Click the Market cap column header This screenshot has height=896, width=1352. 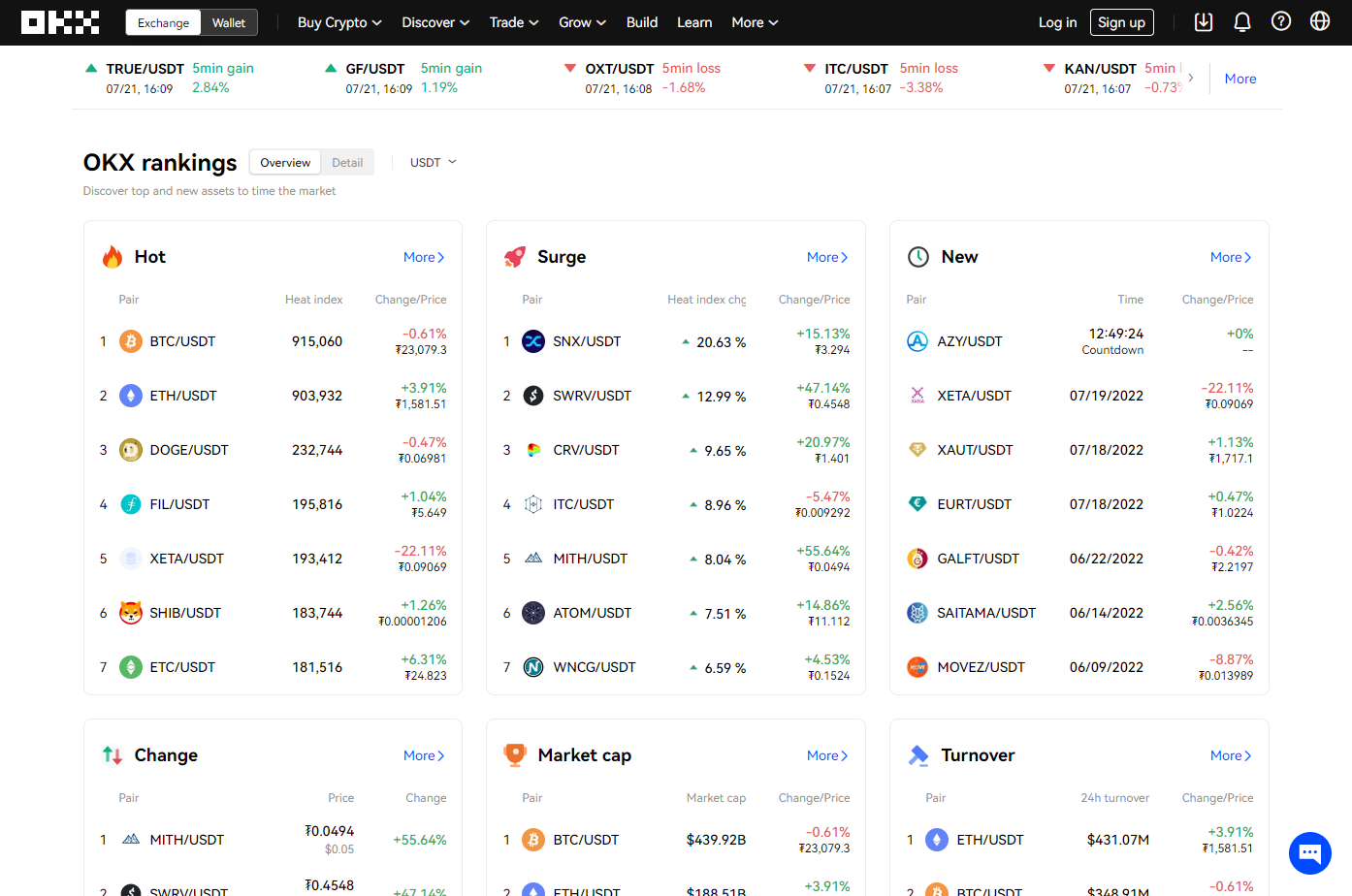716,798
